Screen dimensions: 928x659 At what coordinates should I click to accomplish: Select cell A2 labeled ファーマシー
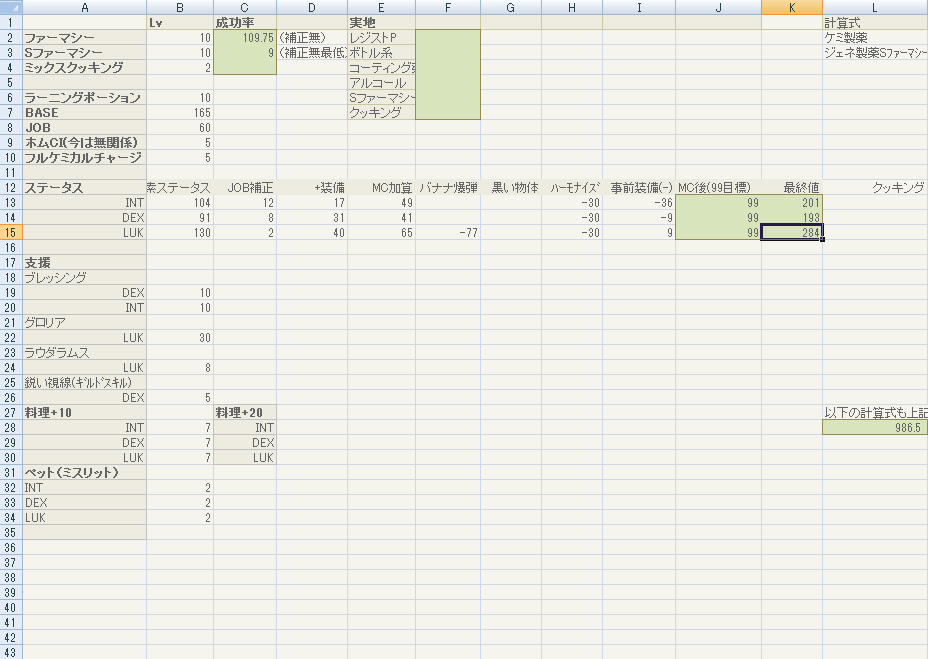coord(85,37)
